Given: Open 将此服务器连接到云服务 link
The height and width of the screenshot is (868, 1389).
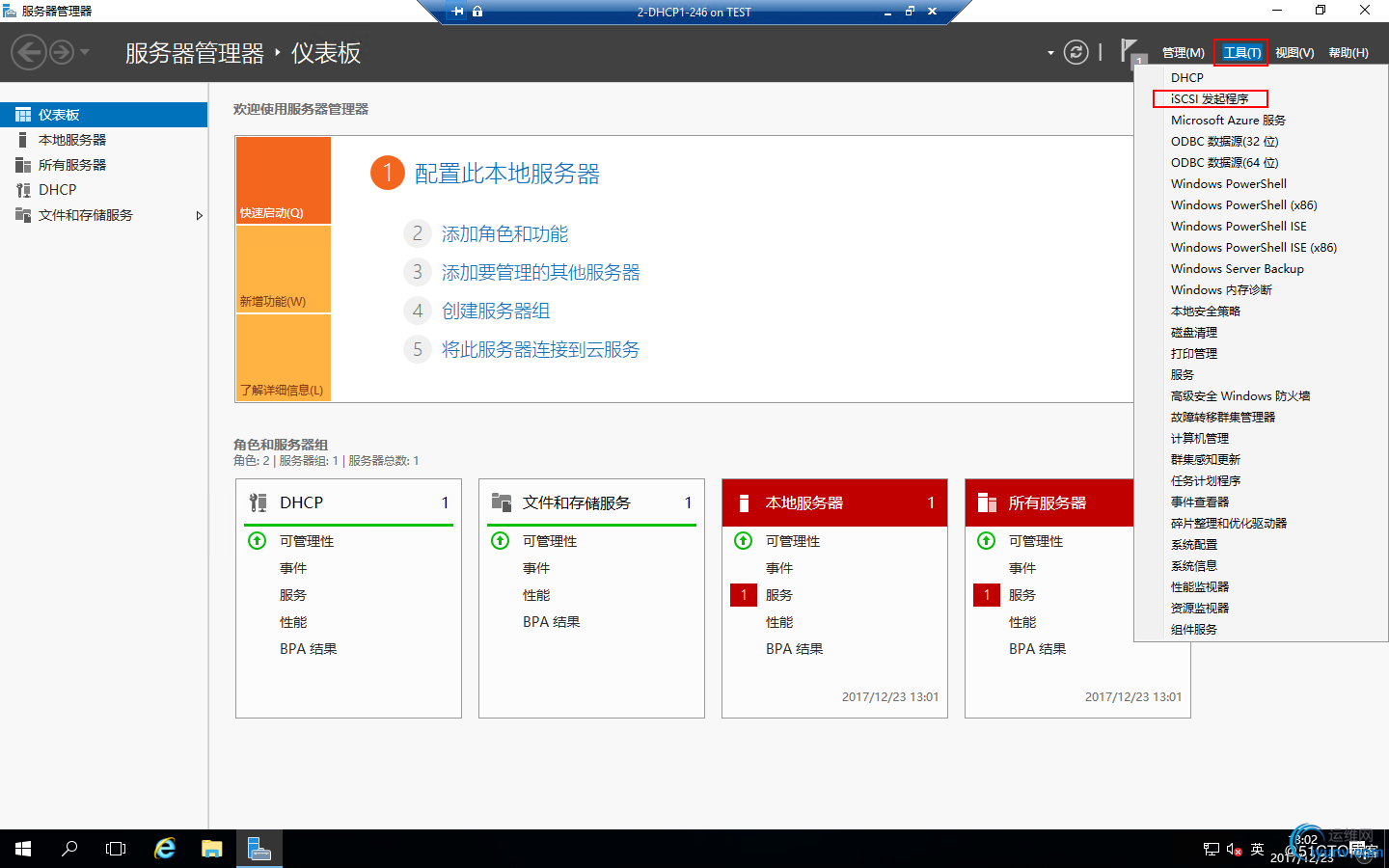Looking at the screenshot, I should (x=541, y=350).
